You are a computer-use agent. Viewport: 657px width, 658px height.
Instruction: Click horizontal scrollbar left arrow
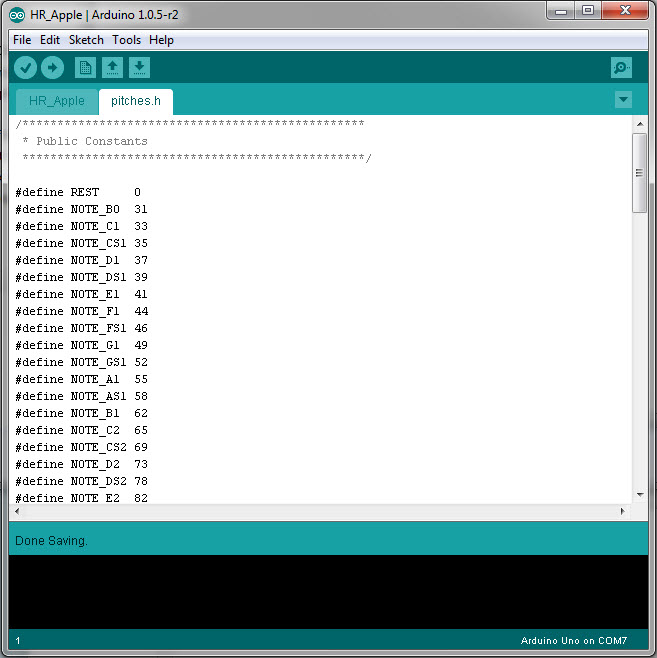(17, 511)
